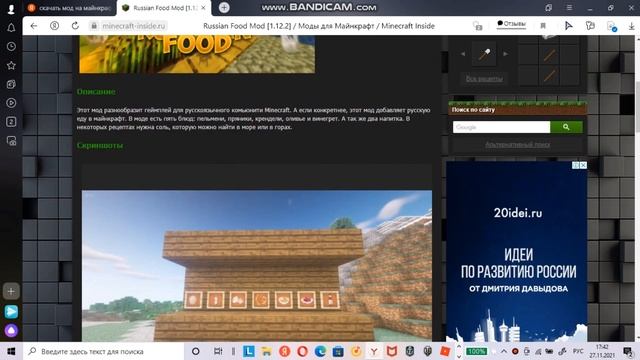Click the Описание heading
The height and width of the screenshot is (360, 640).
click(x=96, y=91)
